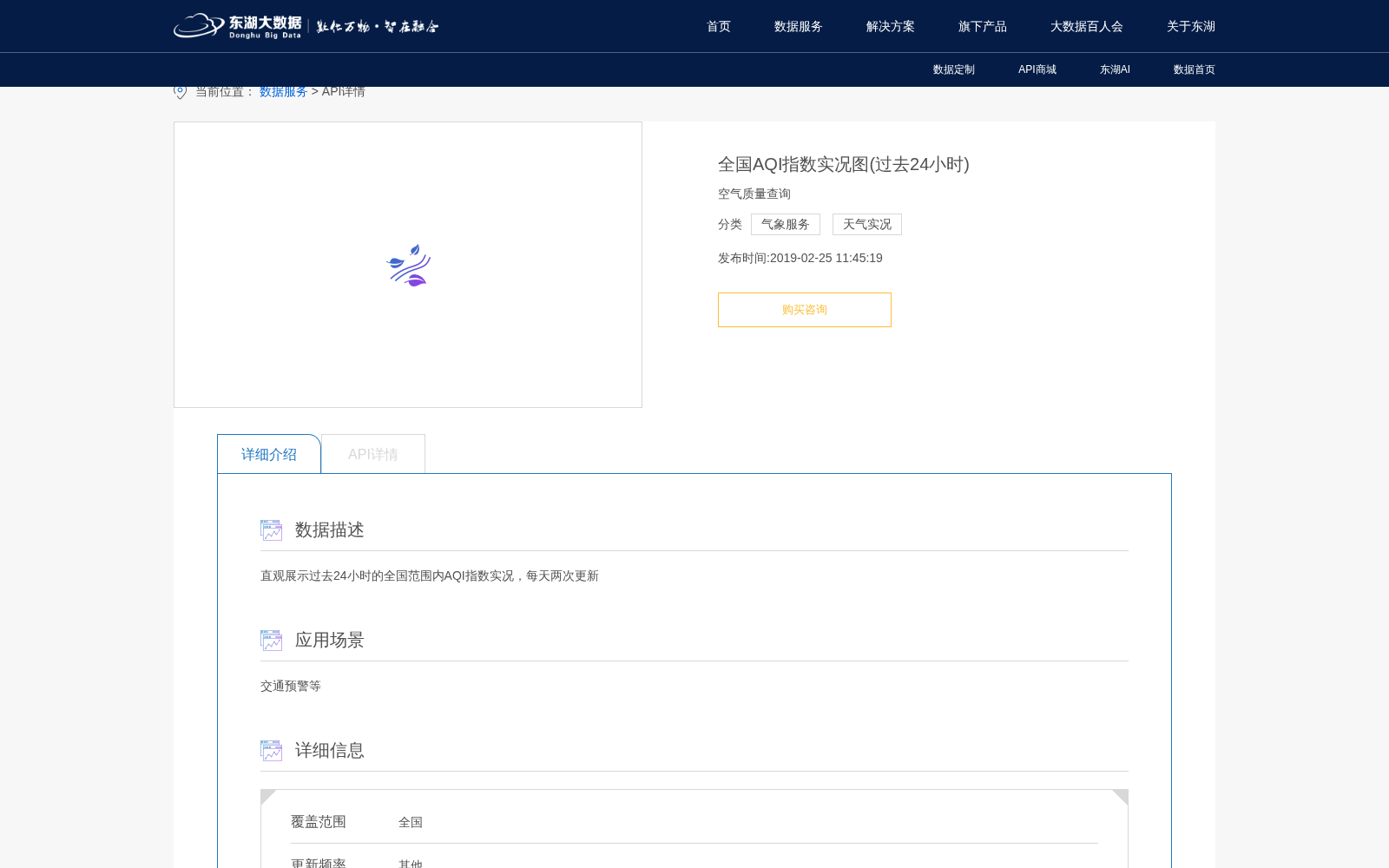
Task: Select the 气象服务 category tag
Action: click(786, 224)
